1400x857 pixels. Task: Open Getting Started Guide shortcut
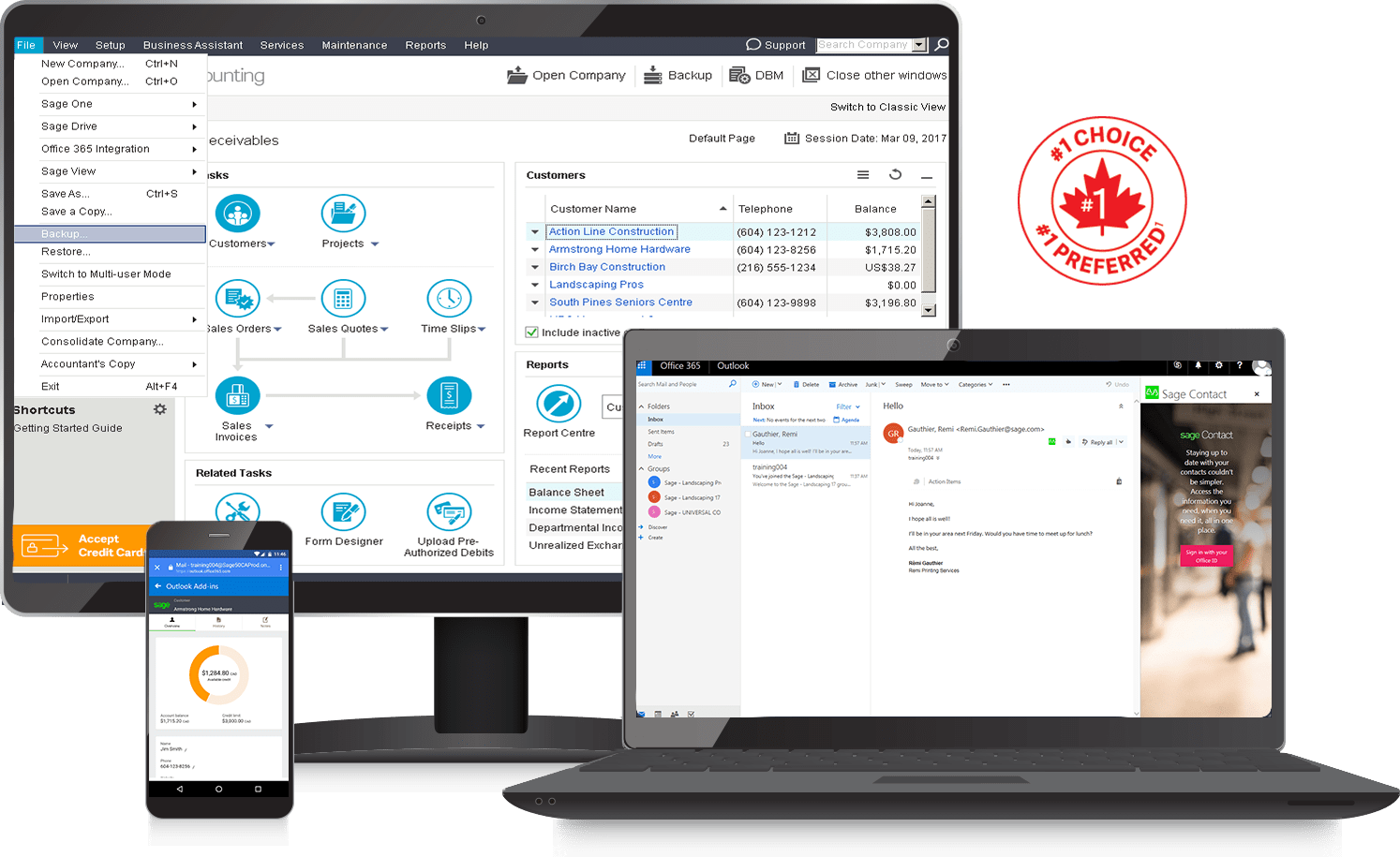pyautogui.click(x=67, y=428)
